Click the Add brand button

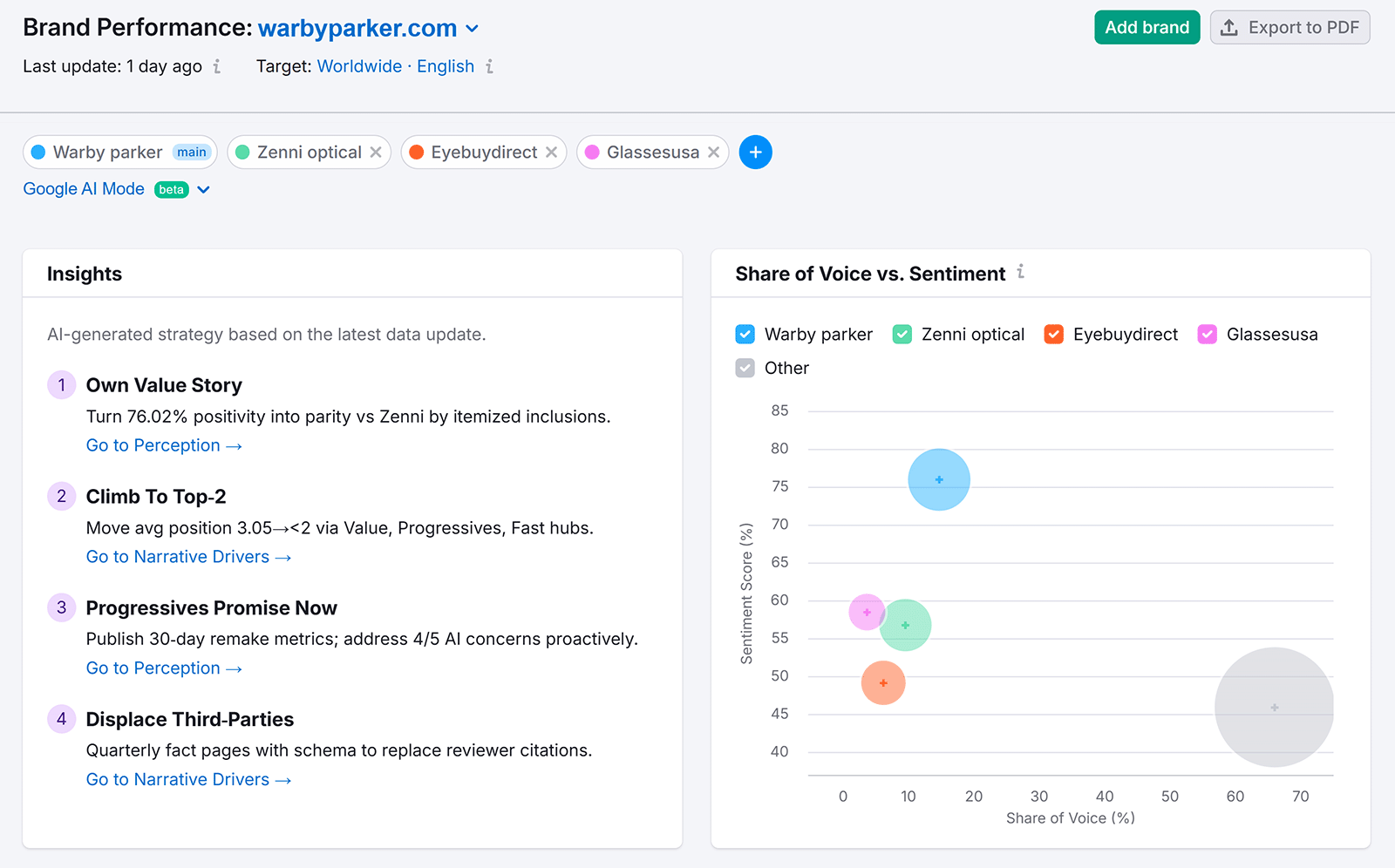[x=1147, y=27]
